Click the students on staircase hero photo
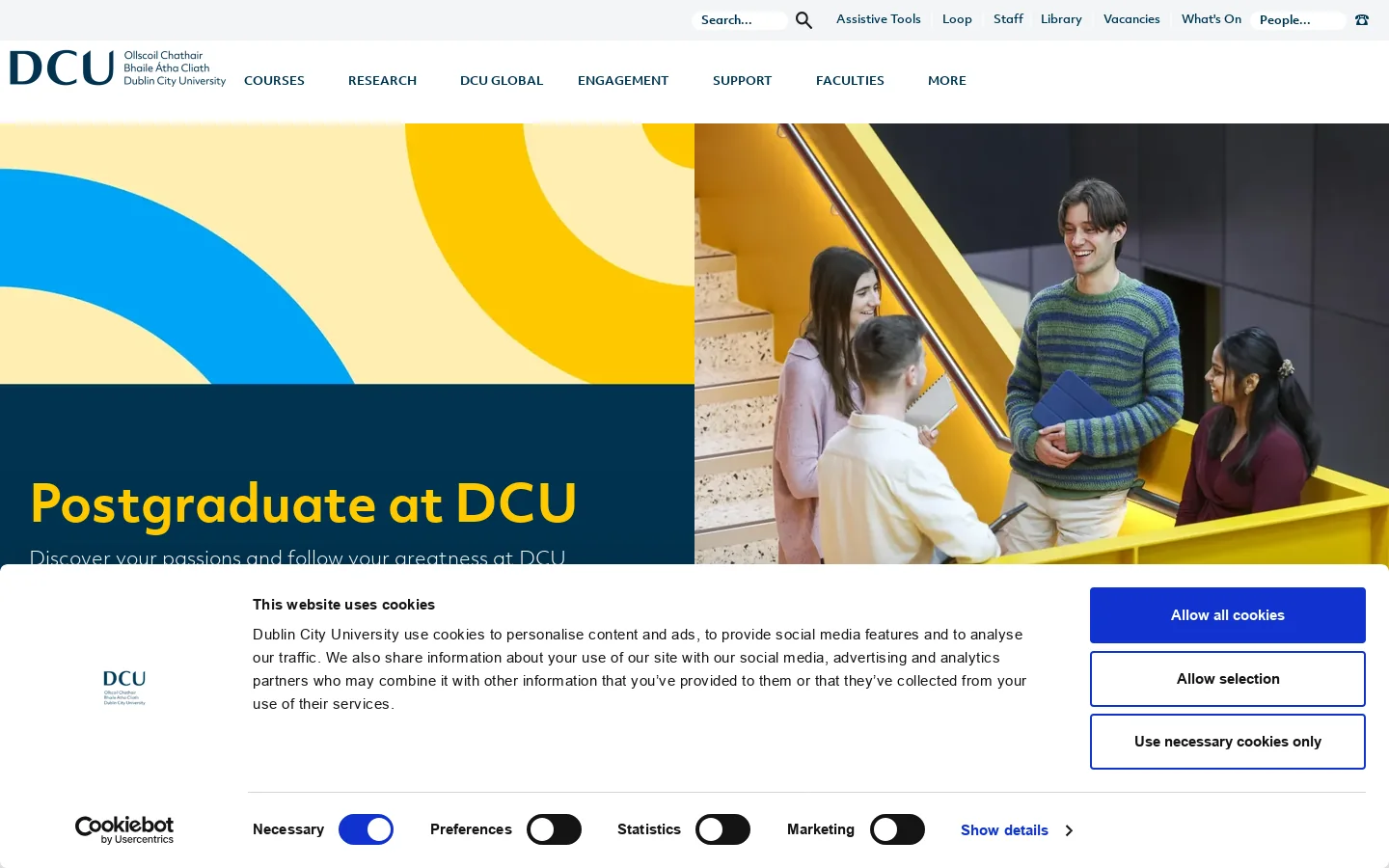 click(x=1042, y=343)
